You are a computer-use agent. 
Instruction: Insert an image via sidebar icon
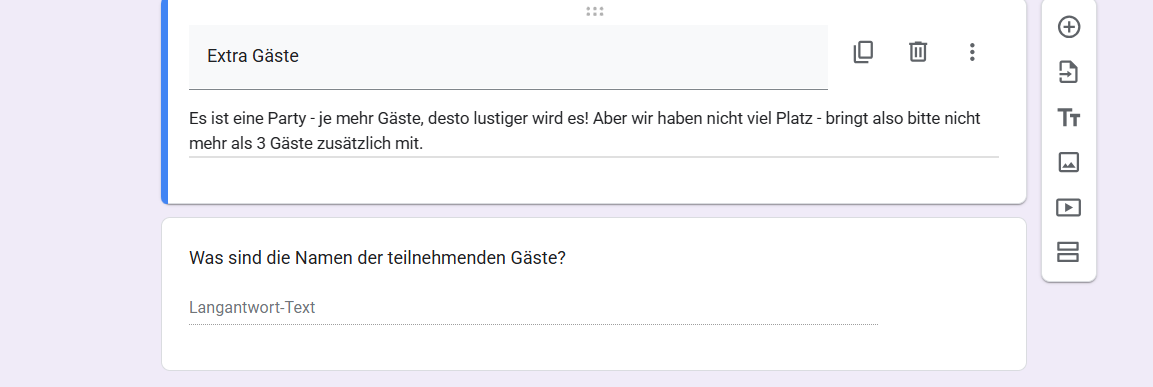coord(1068,162)
